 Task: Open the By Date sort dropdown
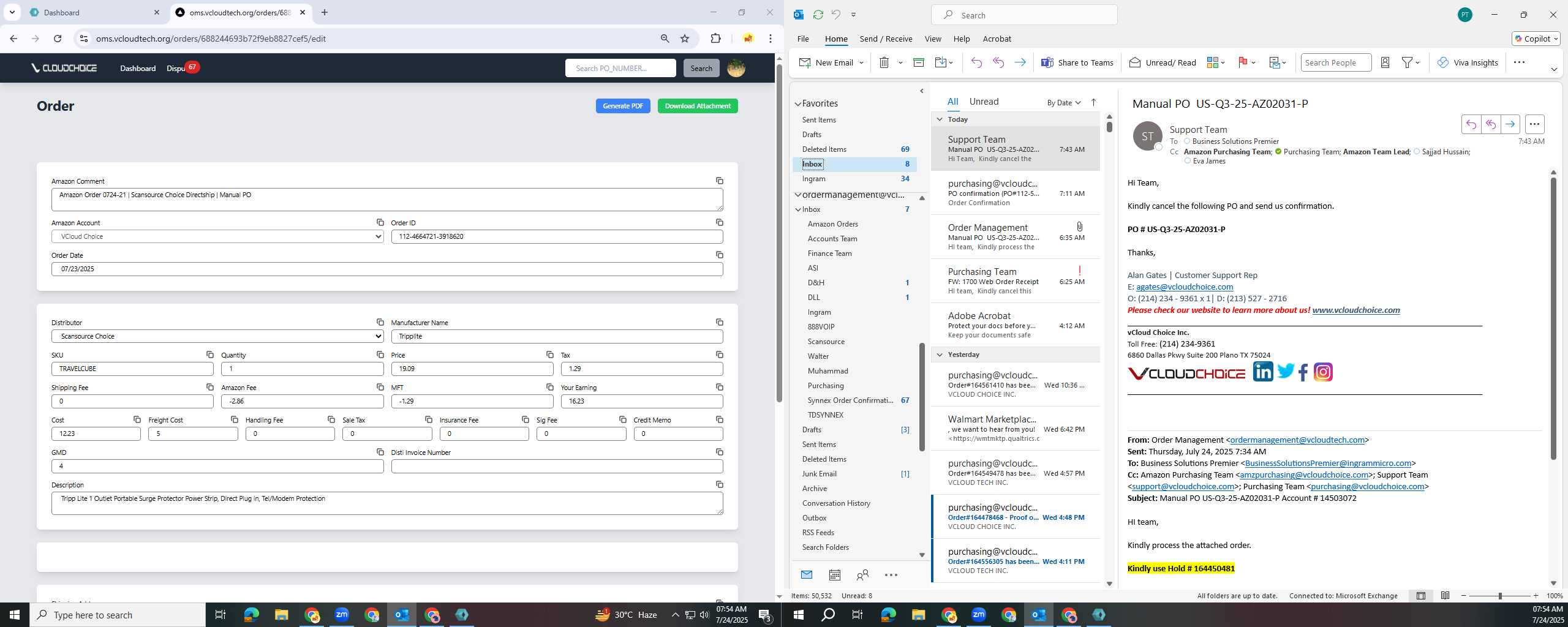(1064, 102)
